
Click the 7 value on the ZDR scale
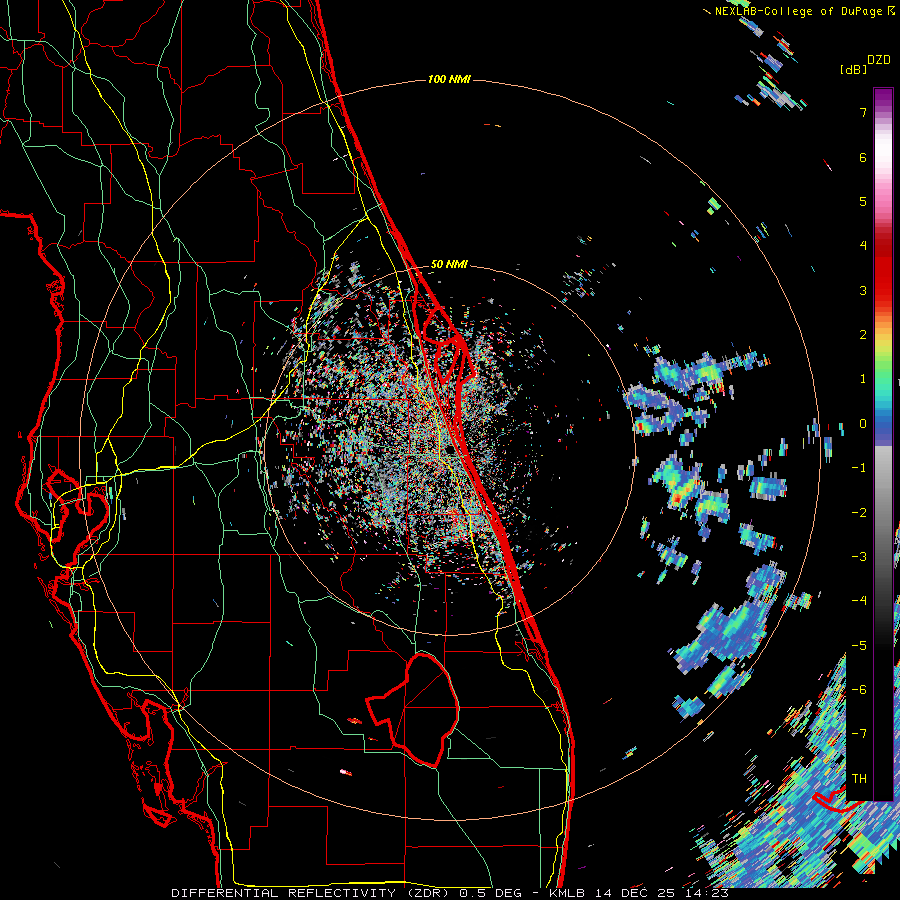click(x=863, y=112)
